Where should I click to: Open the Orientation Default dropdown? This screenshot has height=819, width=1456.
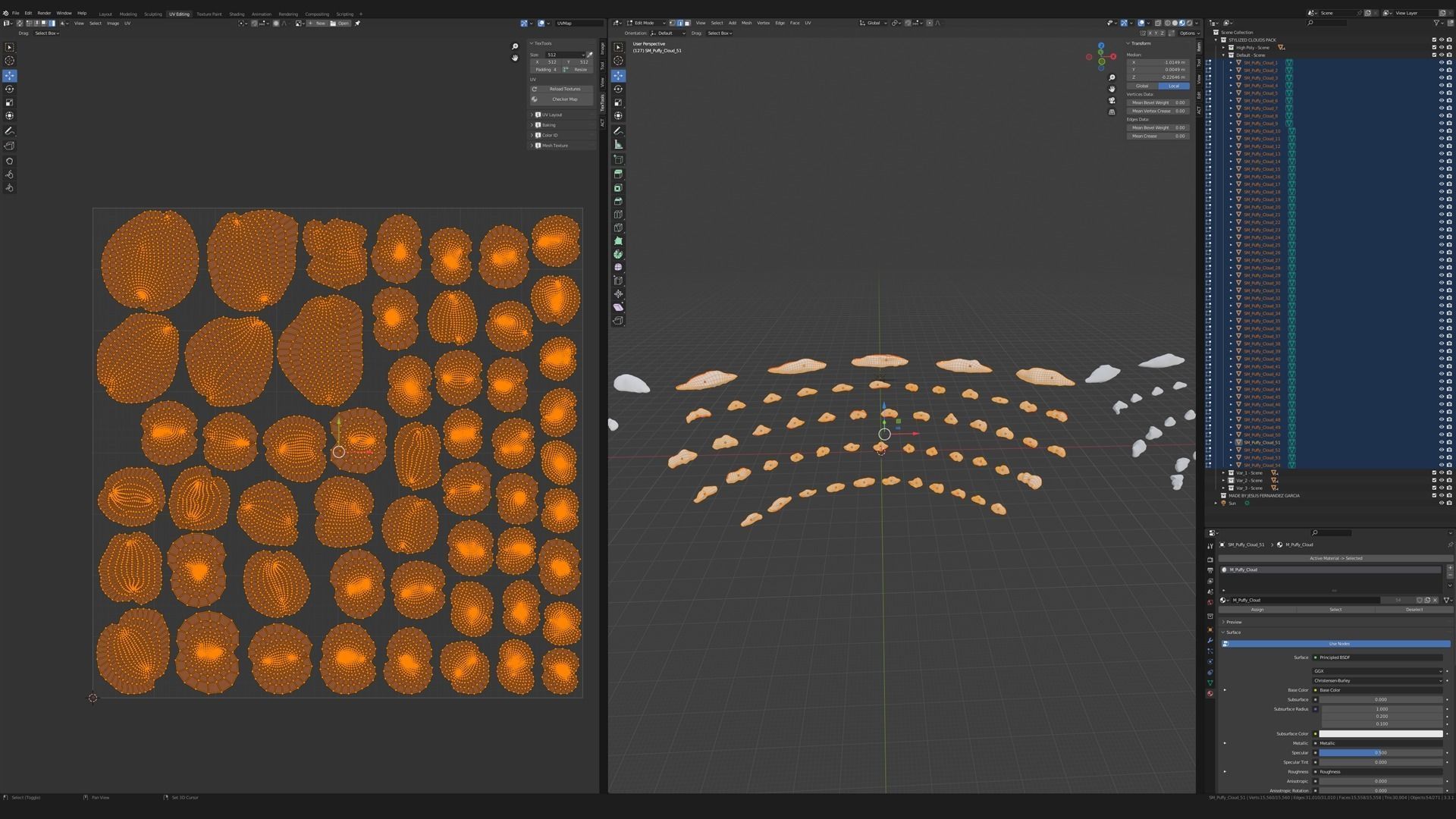tap(669, 33)
